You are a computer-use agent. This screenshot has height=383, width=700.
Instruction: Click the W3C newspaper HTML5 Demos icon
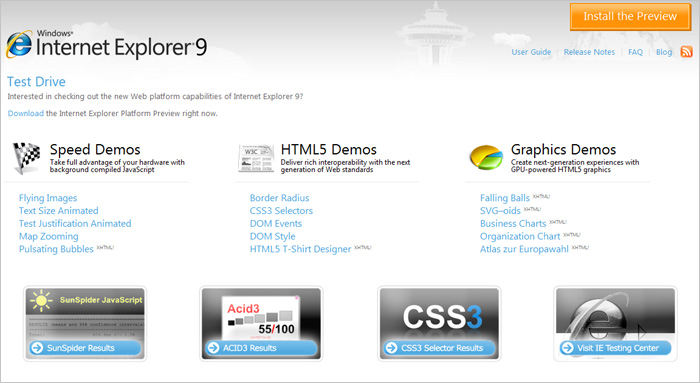tap(256, 158)
